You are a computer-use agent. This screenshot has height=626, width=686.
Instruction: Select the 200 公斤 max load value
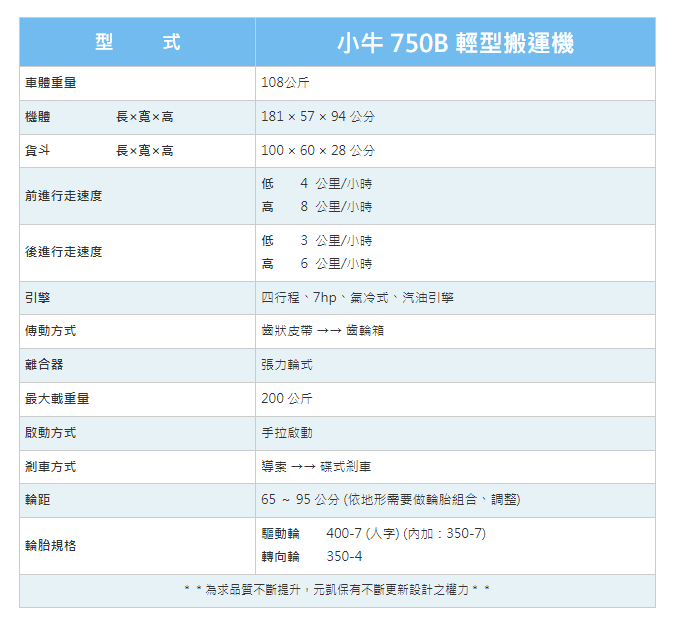287,399
